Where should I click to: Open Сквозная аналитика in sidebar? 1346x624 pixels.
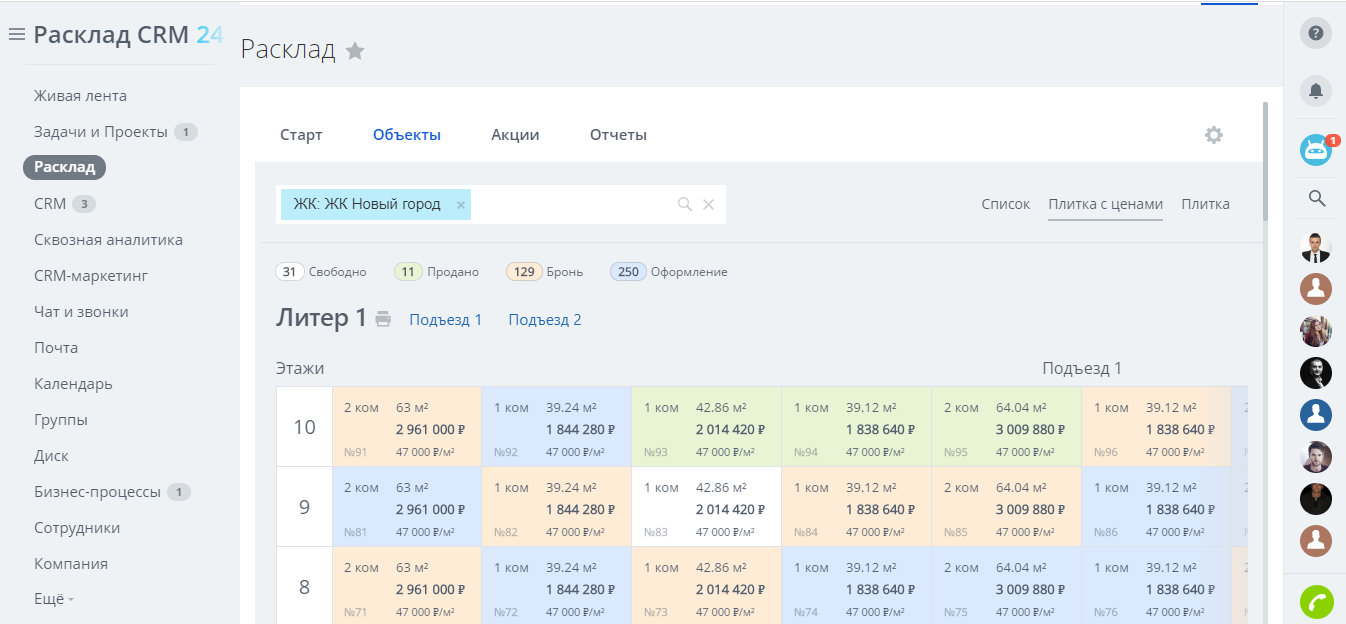pos(108,240)
